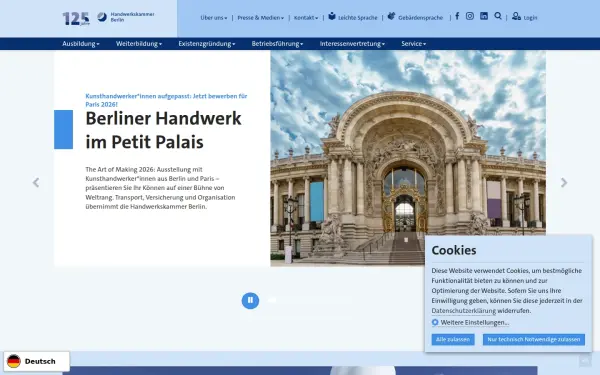Pause the slideshow
Image resolution: width=600 pixels, height=375 pixels.
[x=250, y=300]
